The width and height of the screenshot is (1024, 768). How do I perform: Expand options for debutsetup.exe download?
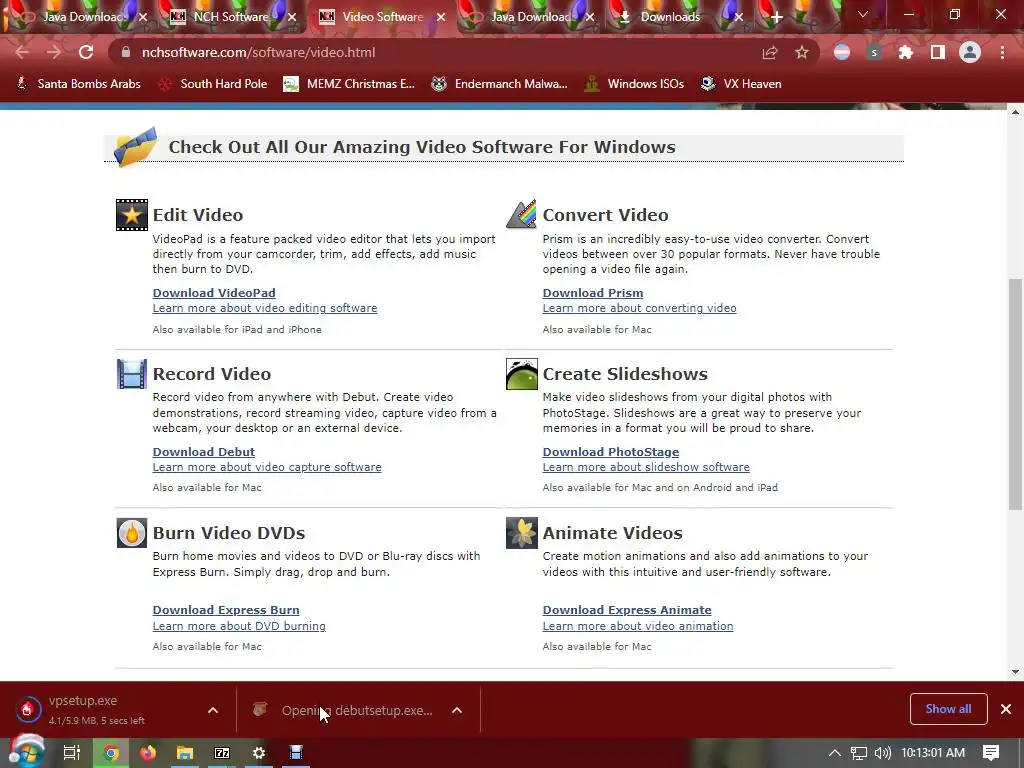(x=457, y=710)
